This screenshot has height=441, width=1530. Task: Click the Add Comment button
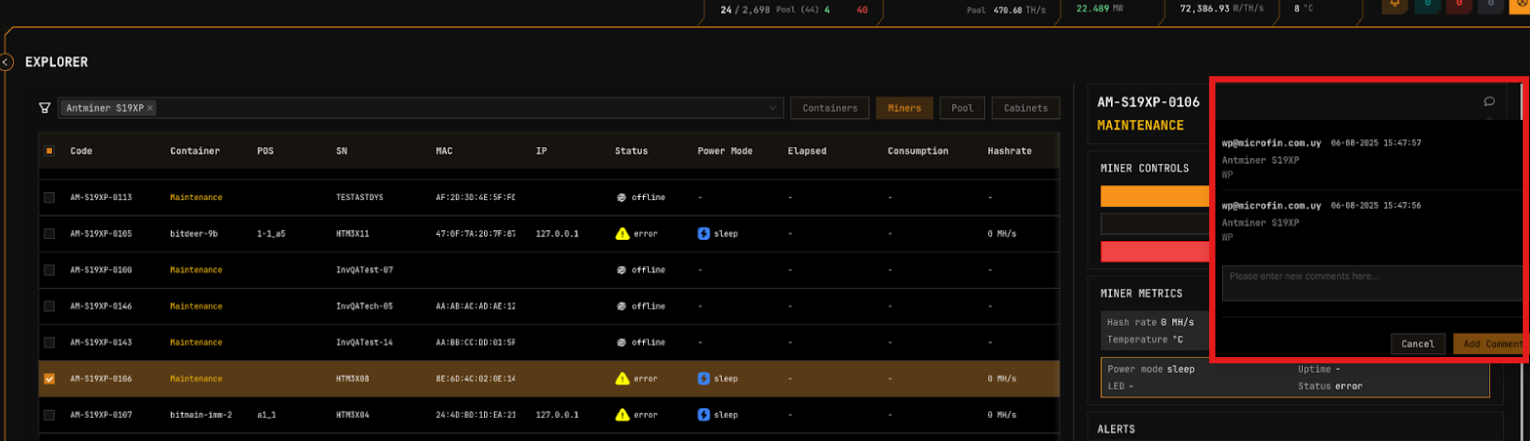point(1488,344)
